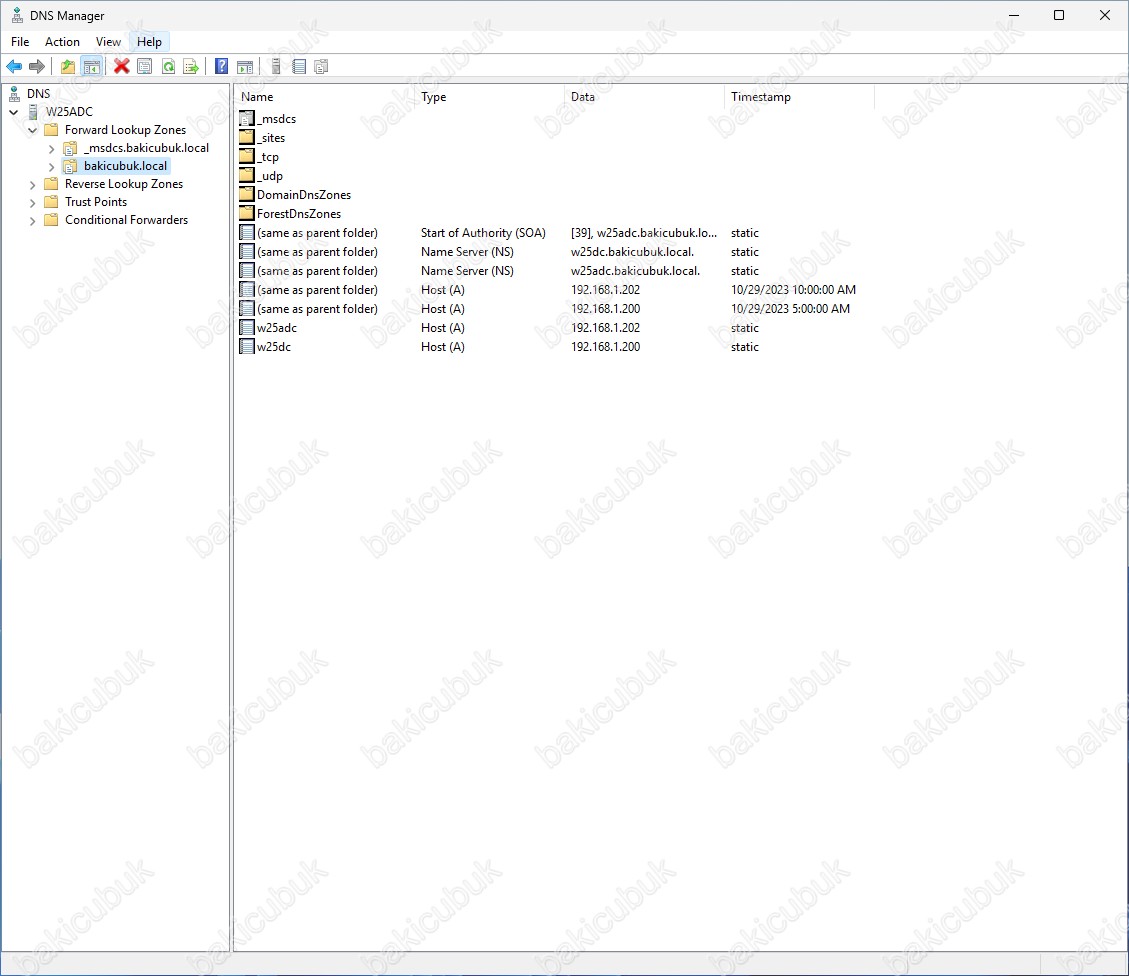Click the Export List toolbar icon
The height and width of the screenshot is (976, 1129).
click(191, 67)
